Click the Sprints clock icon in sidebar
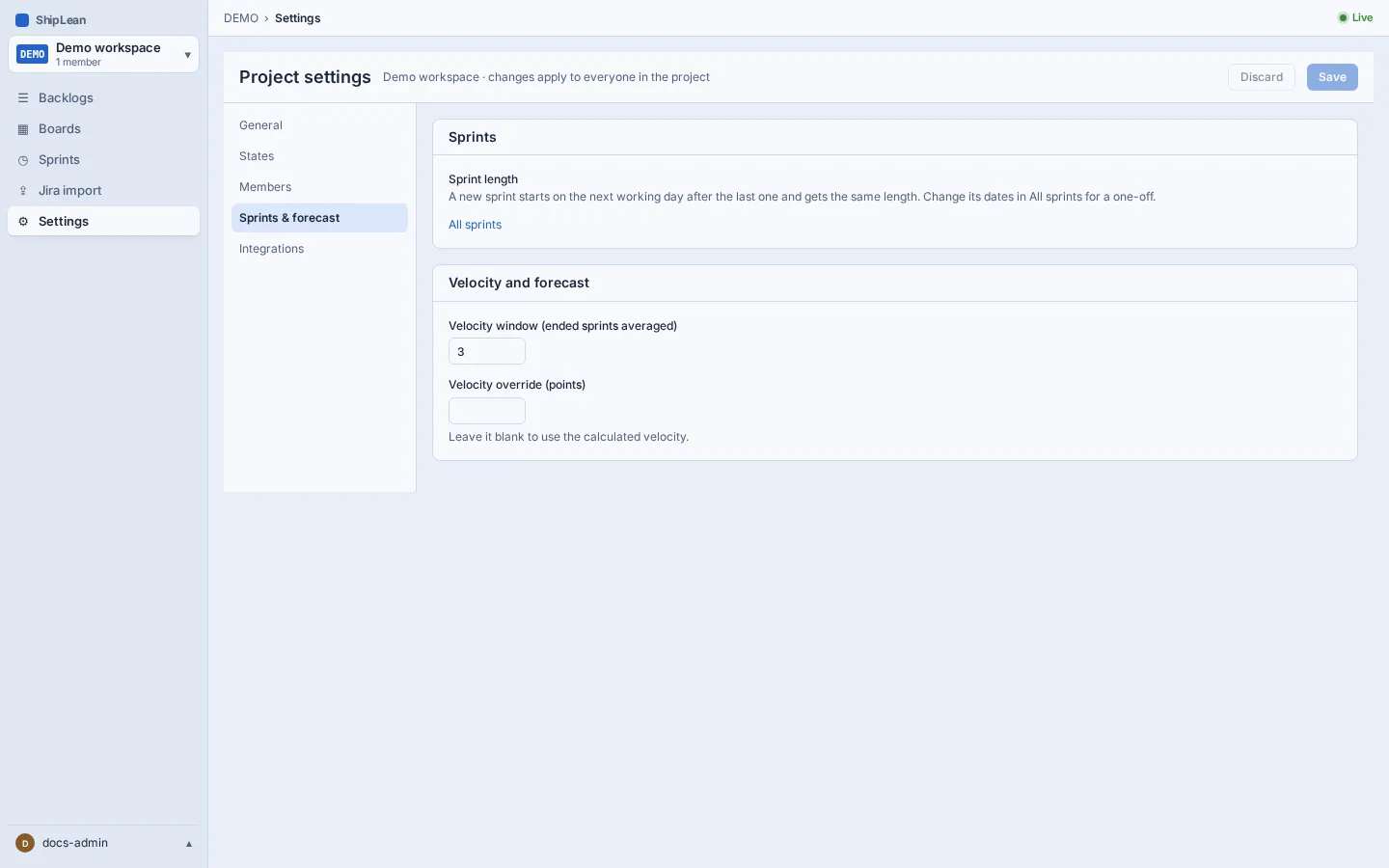1389x868 pixels. point(23,160)
